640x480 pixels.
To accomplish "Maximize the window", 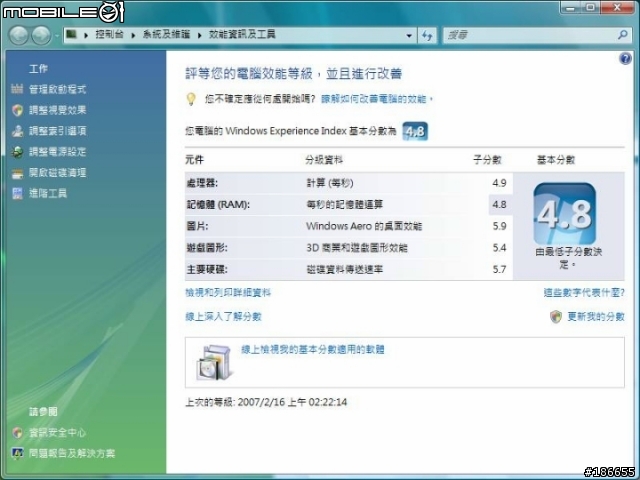I will (x=590, y=7).
